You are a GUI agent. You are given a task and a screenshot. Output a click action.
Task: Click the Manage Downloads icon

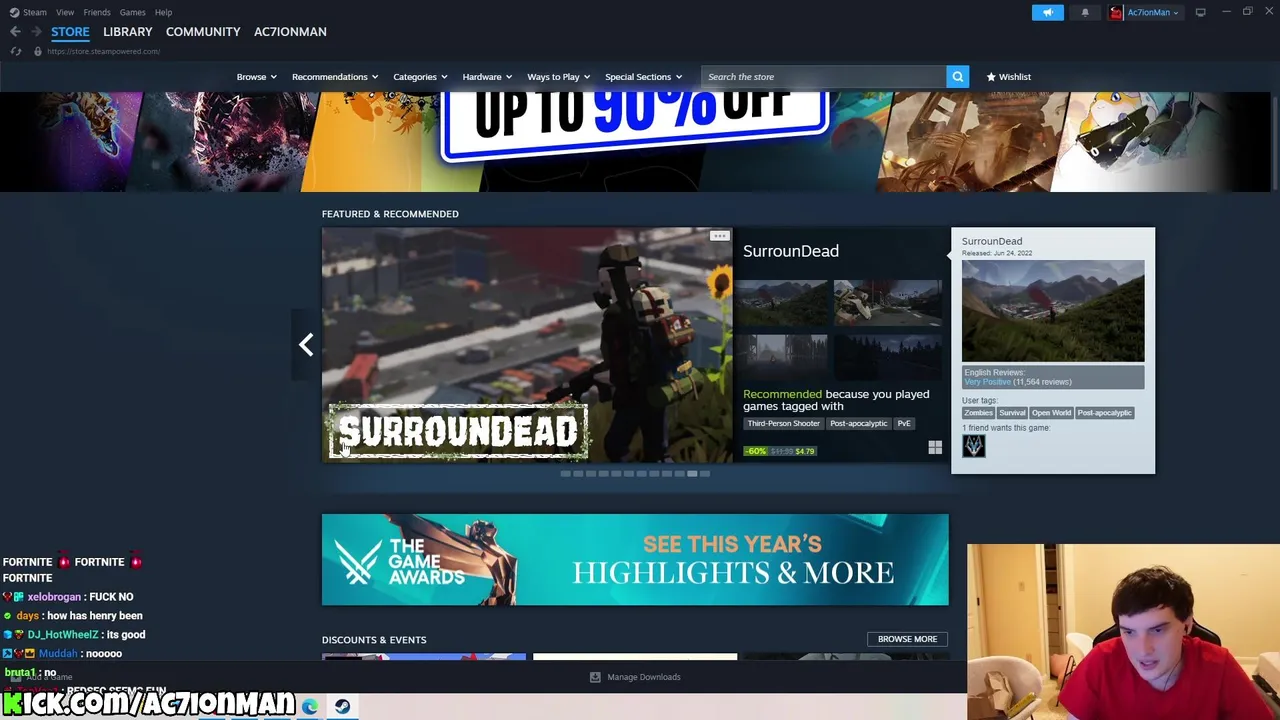pyautogui.click(x=595, y=677)
